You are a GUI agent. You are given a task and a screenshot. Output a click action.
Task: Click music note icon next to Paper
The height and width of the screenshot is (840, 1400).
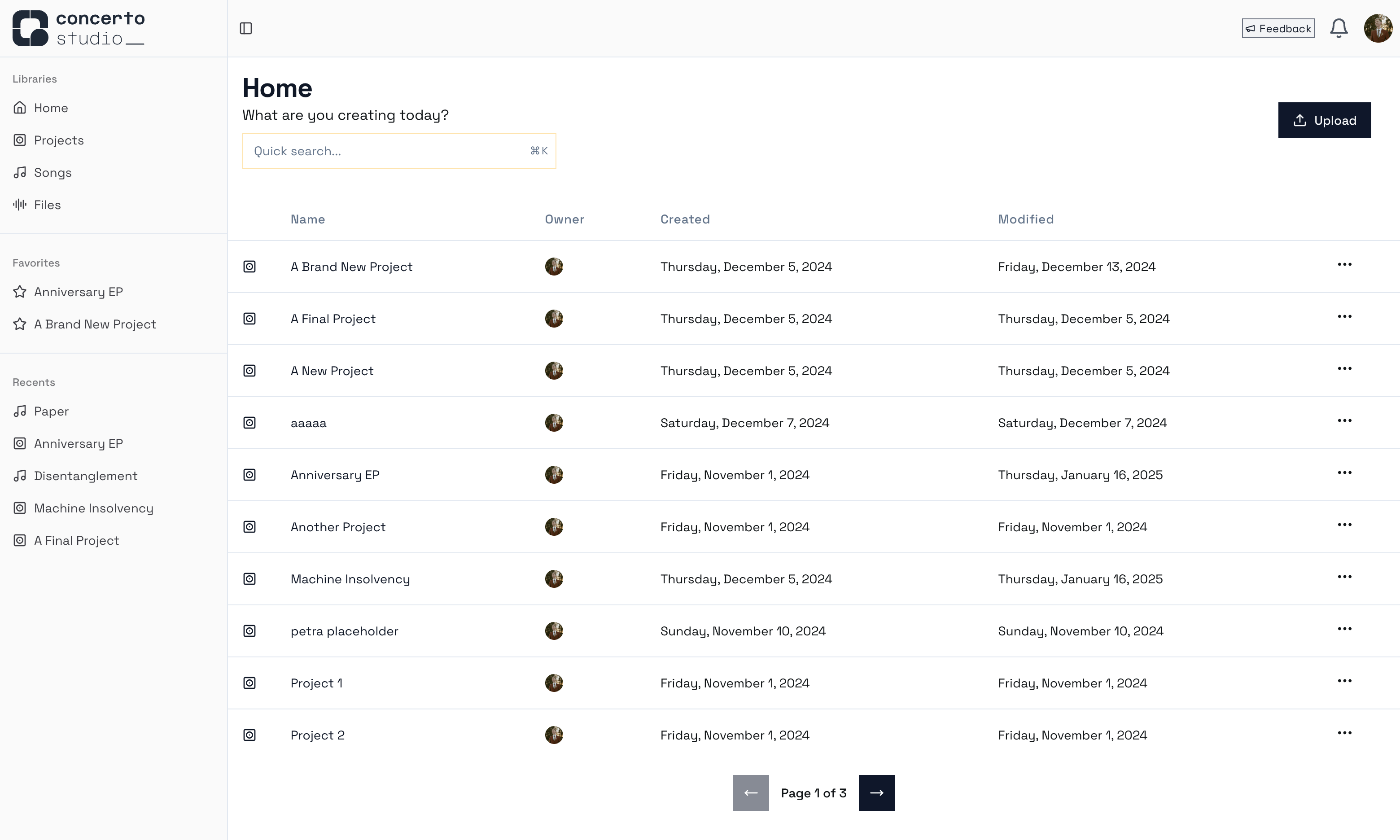coord(20,411)
